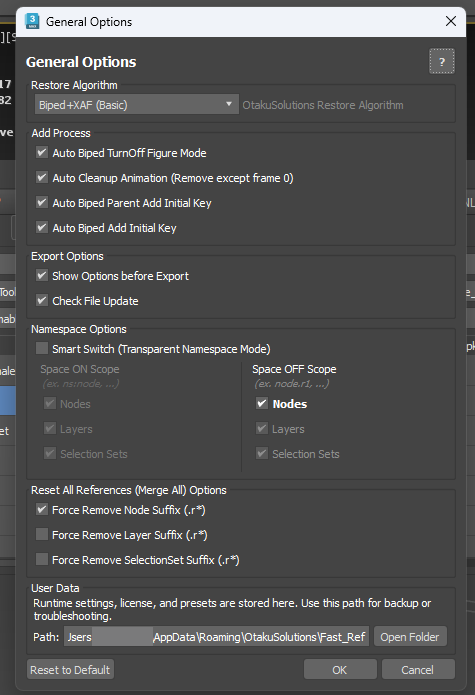Click the Cancel button
The width and height of the screenshot is (475, 695).
[417, 669]
